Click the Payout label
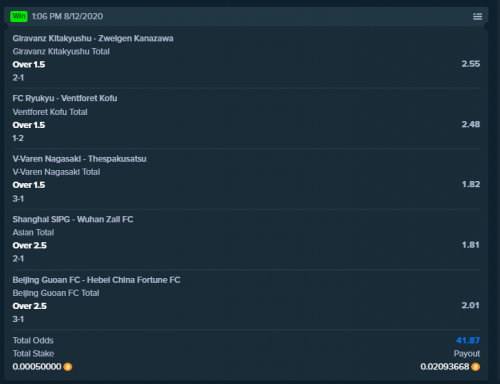 [x=467, y=354]
